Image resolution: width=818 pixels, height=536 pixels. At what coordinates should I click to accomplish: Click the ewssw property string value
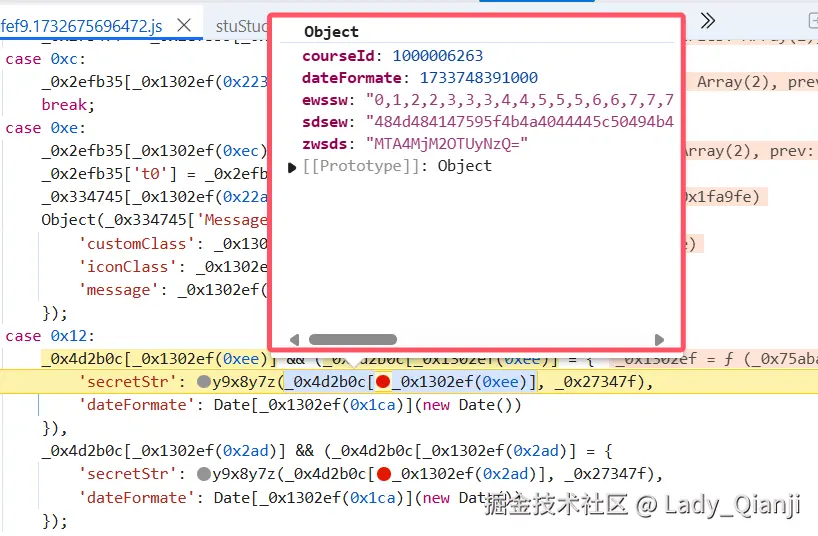pos(520,100)
